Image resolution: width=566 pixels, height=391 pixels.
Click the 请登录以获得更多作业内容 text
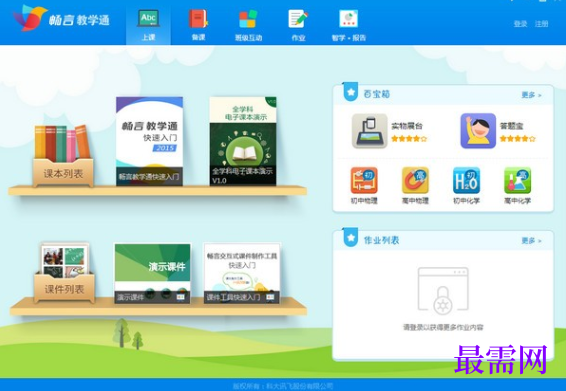coord(443,327)
